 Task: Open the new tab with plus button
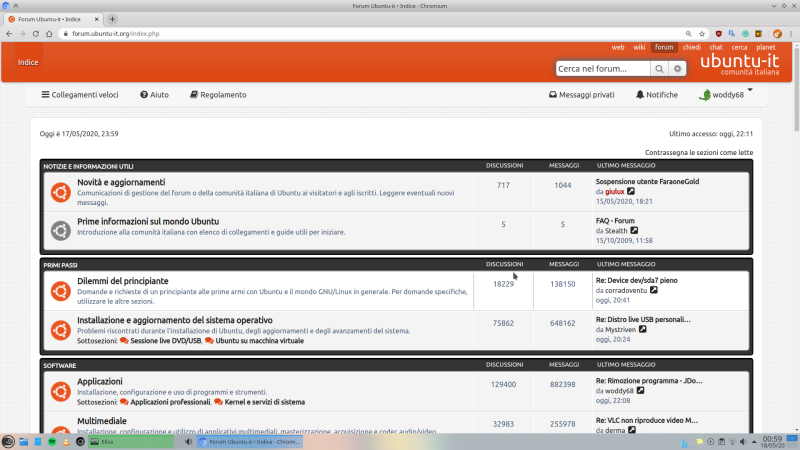coord(112,19)
